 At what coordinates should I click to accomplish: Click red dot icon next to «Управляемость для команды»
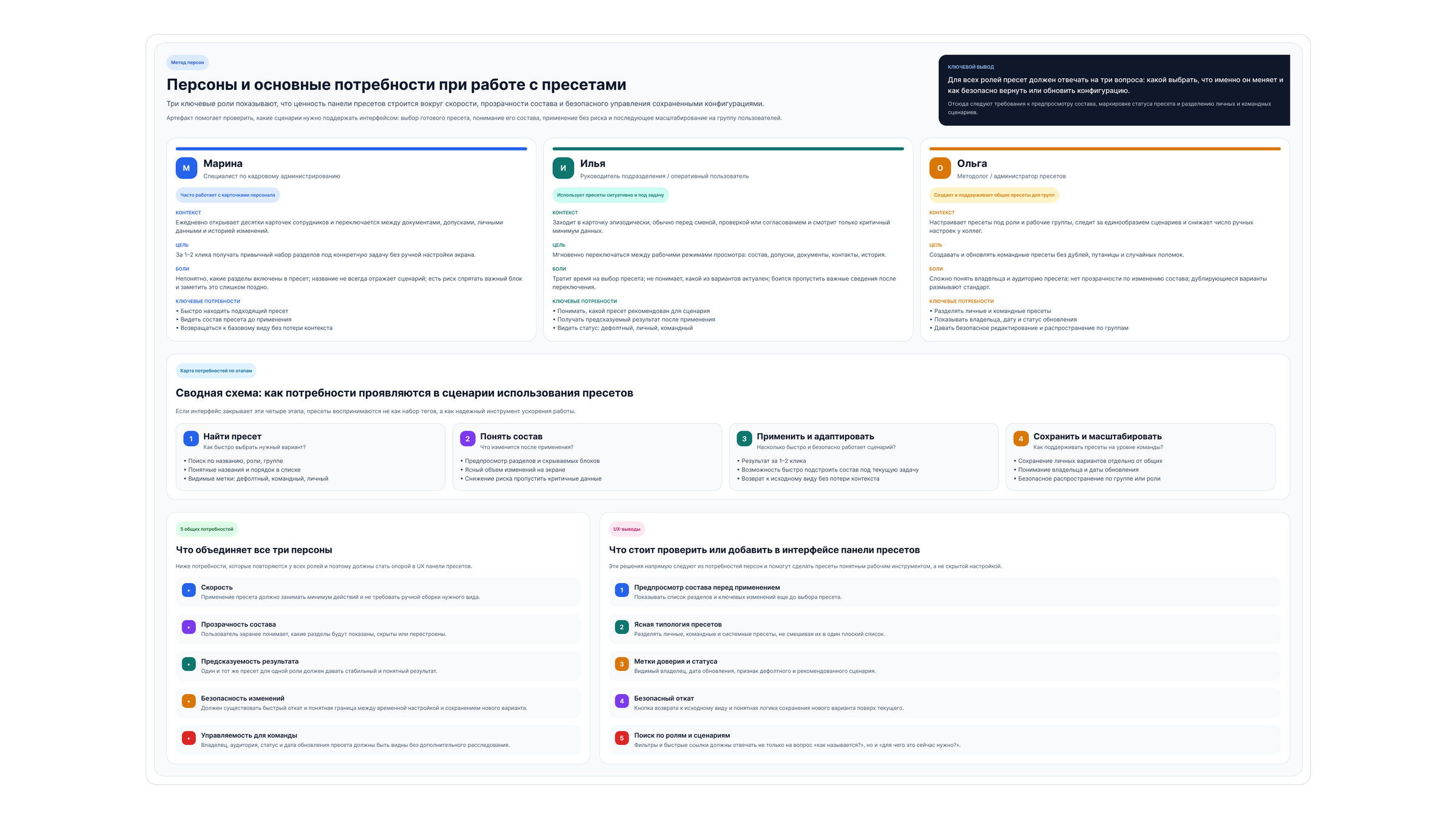(x=189, y=738)
